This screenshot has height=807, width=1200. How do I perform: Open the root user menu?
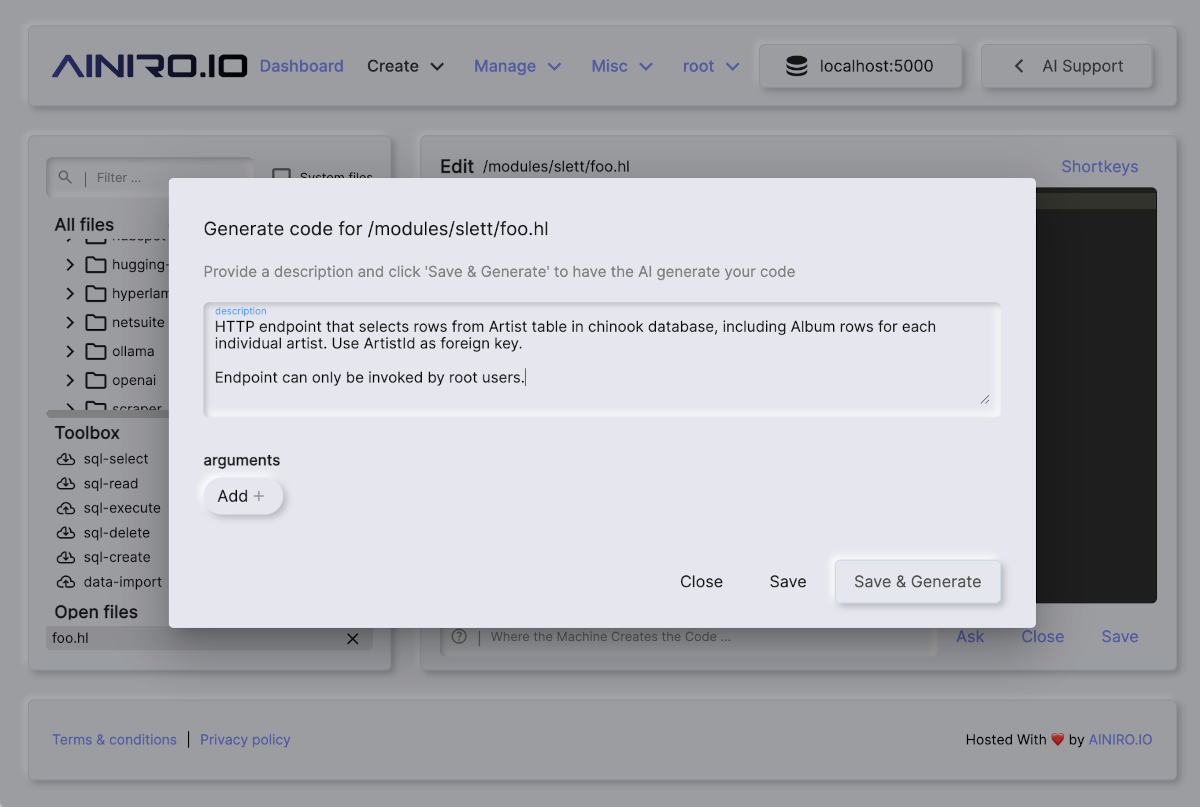tap(711, 66)
